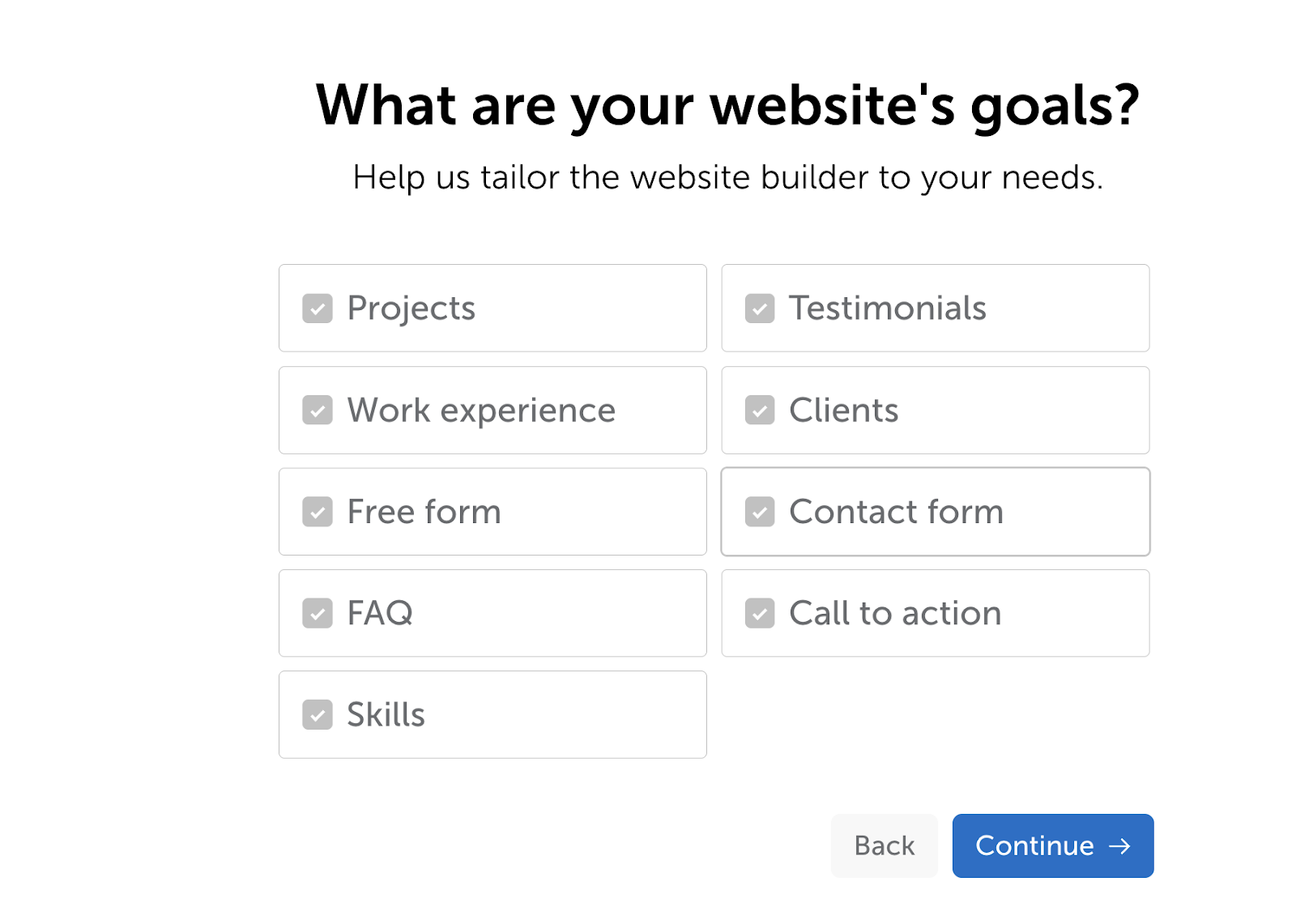
Task: Toggle the FAQ checkbox
Action: point(318,613)
